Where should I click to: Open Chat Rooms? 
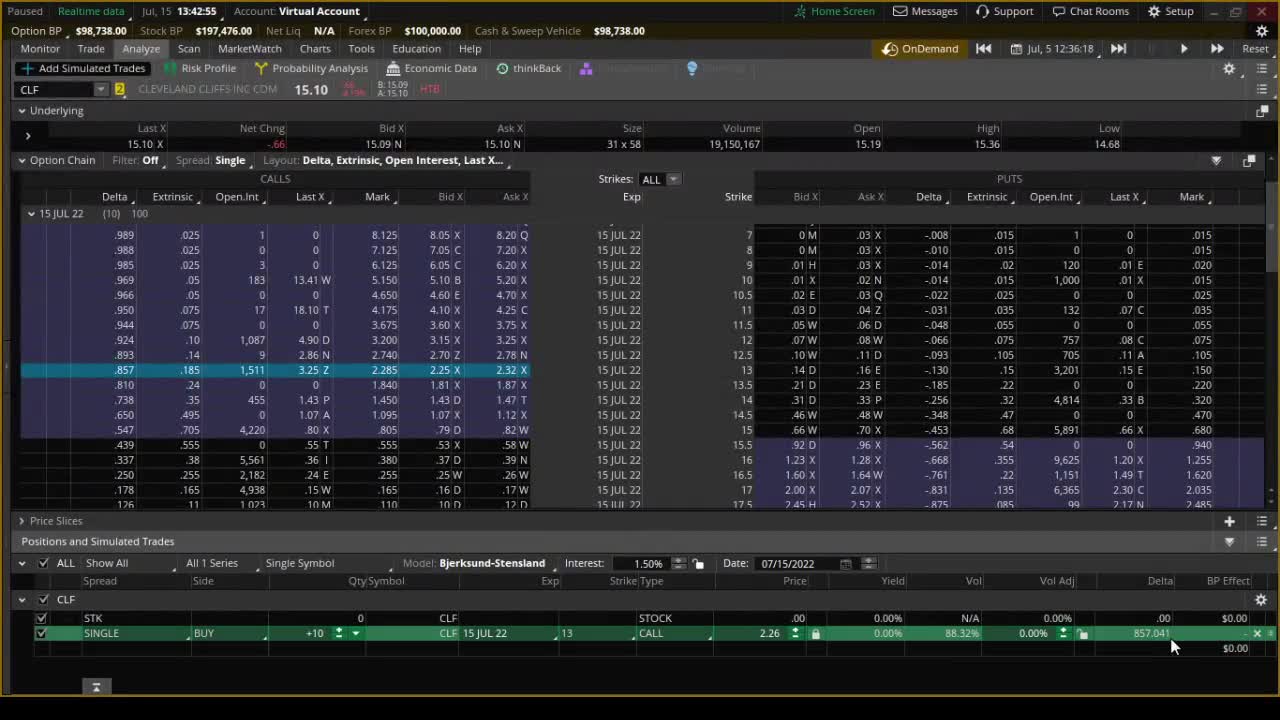pyautogui.click(x=1089, y=11)
